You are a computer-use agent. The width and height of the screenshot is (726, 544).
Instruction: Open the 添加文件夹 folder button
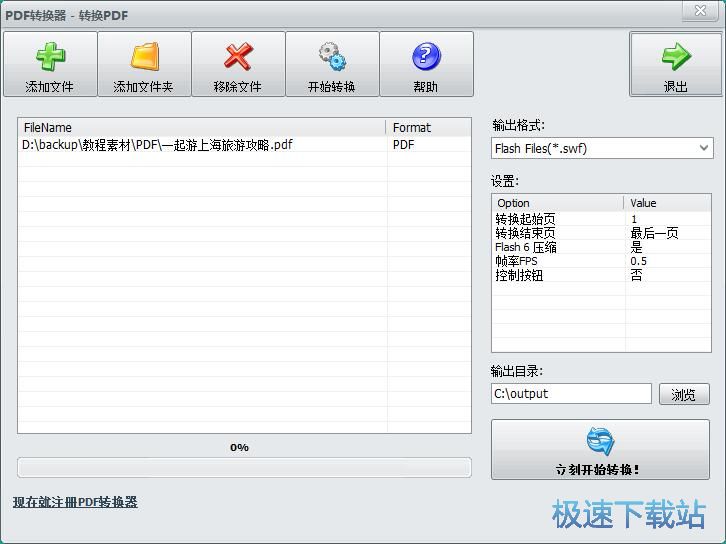144,64
